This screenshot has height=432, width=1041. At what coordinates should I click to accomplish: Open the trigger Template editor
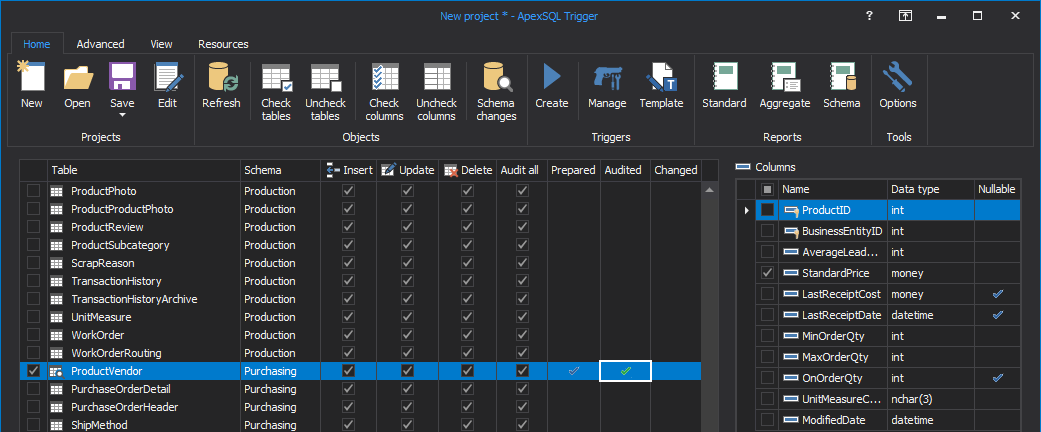(x=661, y=85)
